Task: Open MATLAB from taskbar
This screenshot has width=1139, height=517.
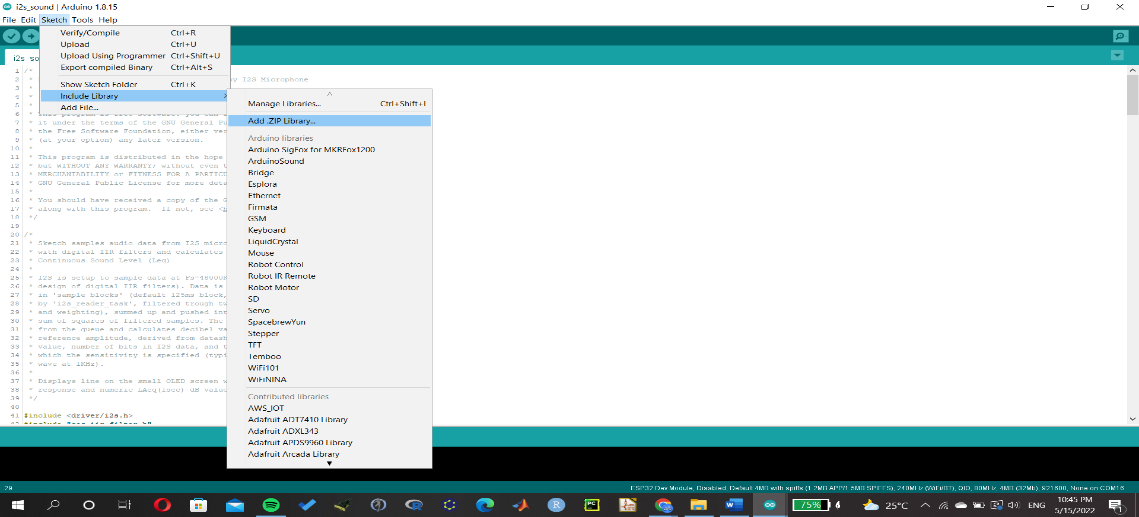Action: tap(521, 505)
